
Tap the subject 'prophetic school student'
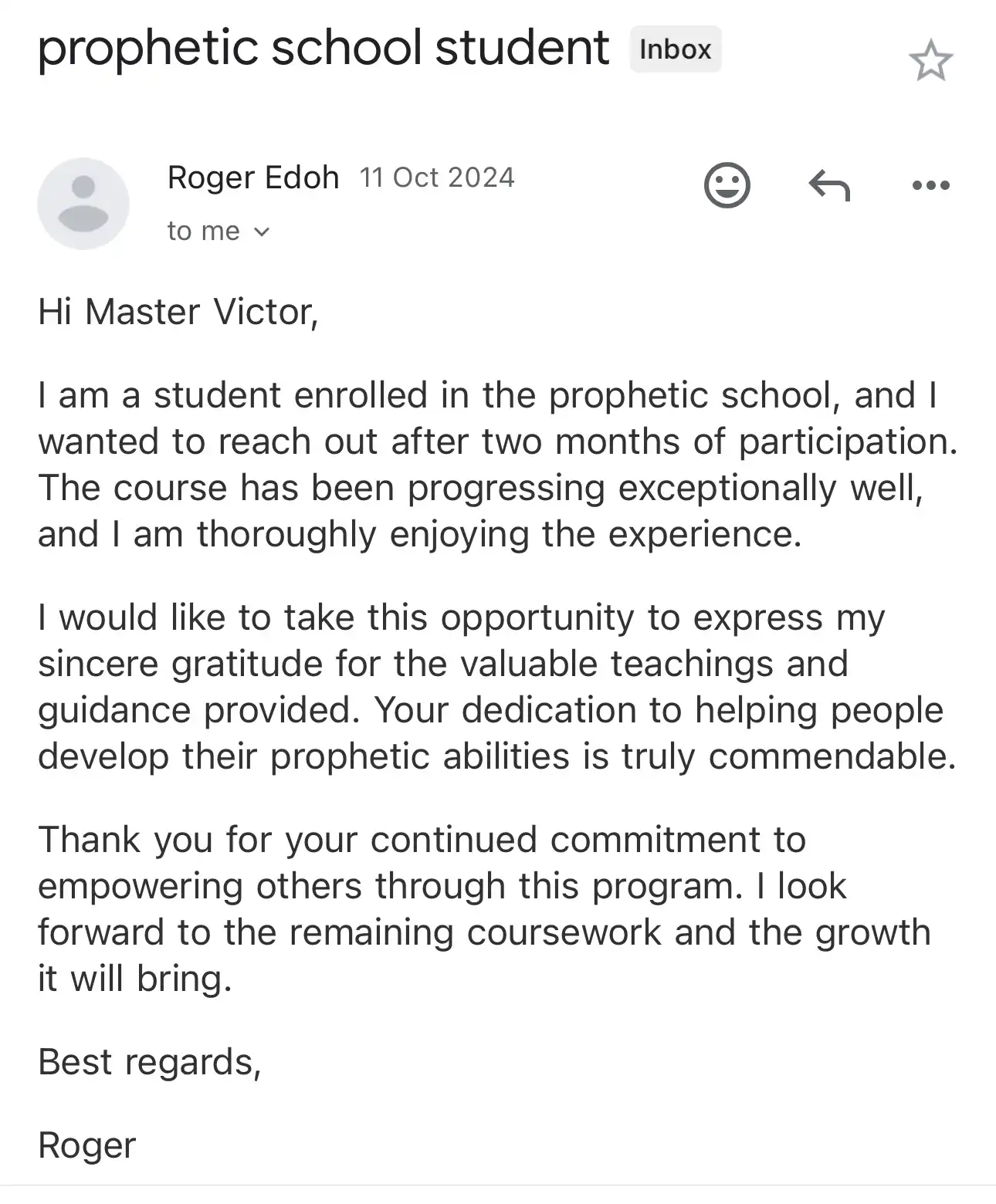[x=324, y=49]
